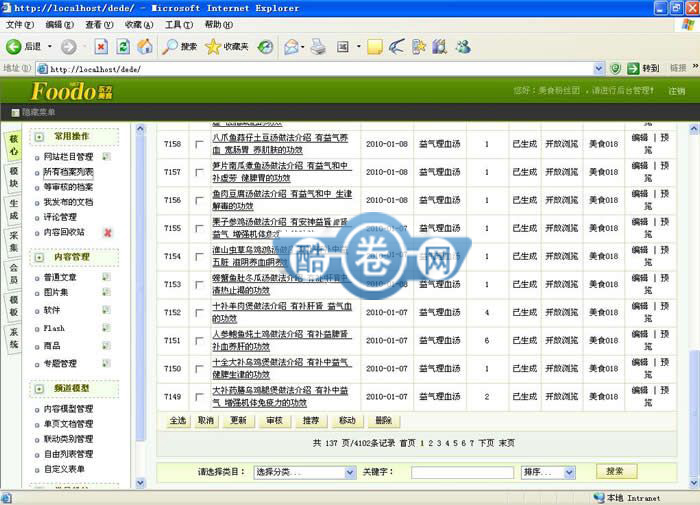Click the icon next to 专题管理

pyautogui.click(x=106, y=363)
